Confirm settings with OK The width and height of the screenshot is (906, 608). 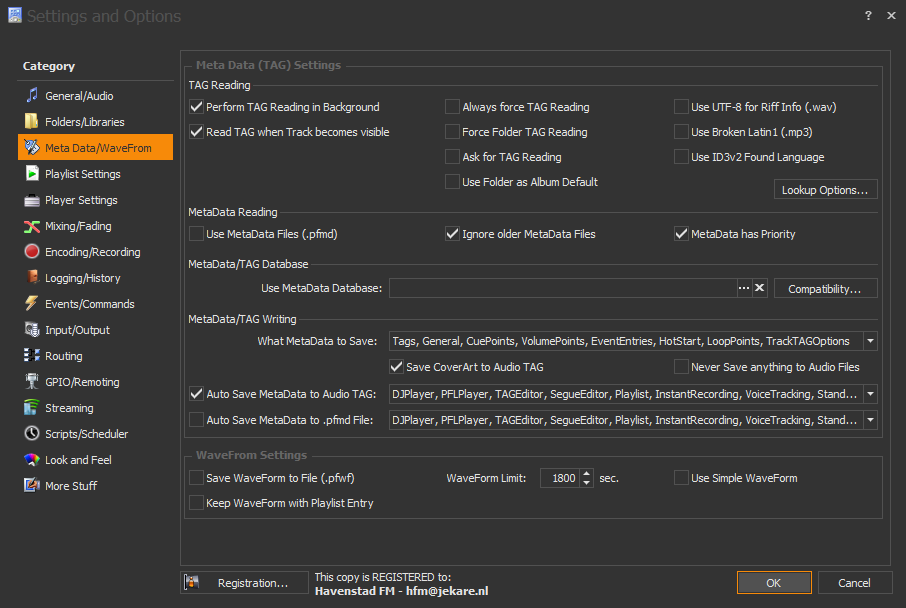(774, 583)
